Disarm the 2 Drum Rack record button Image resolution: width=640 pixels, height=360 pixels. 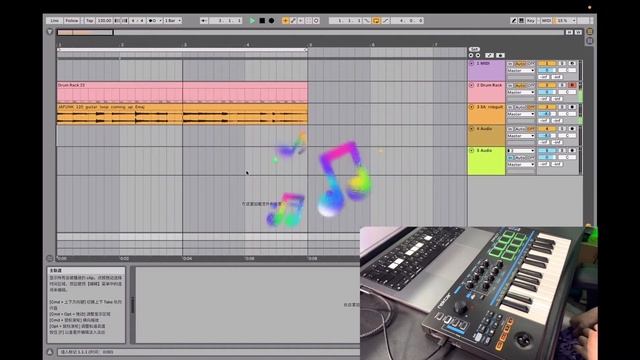pyautogui.click(x=572, y=85)
